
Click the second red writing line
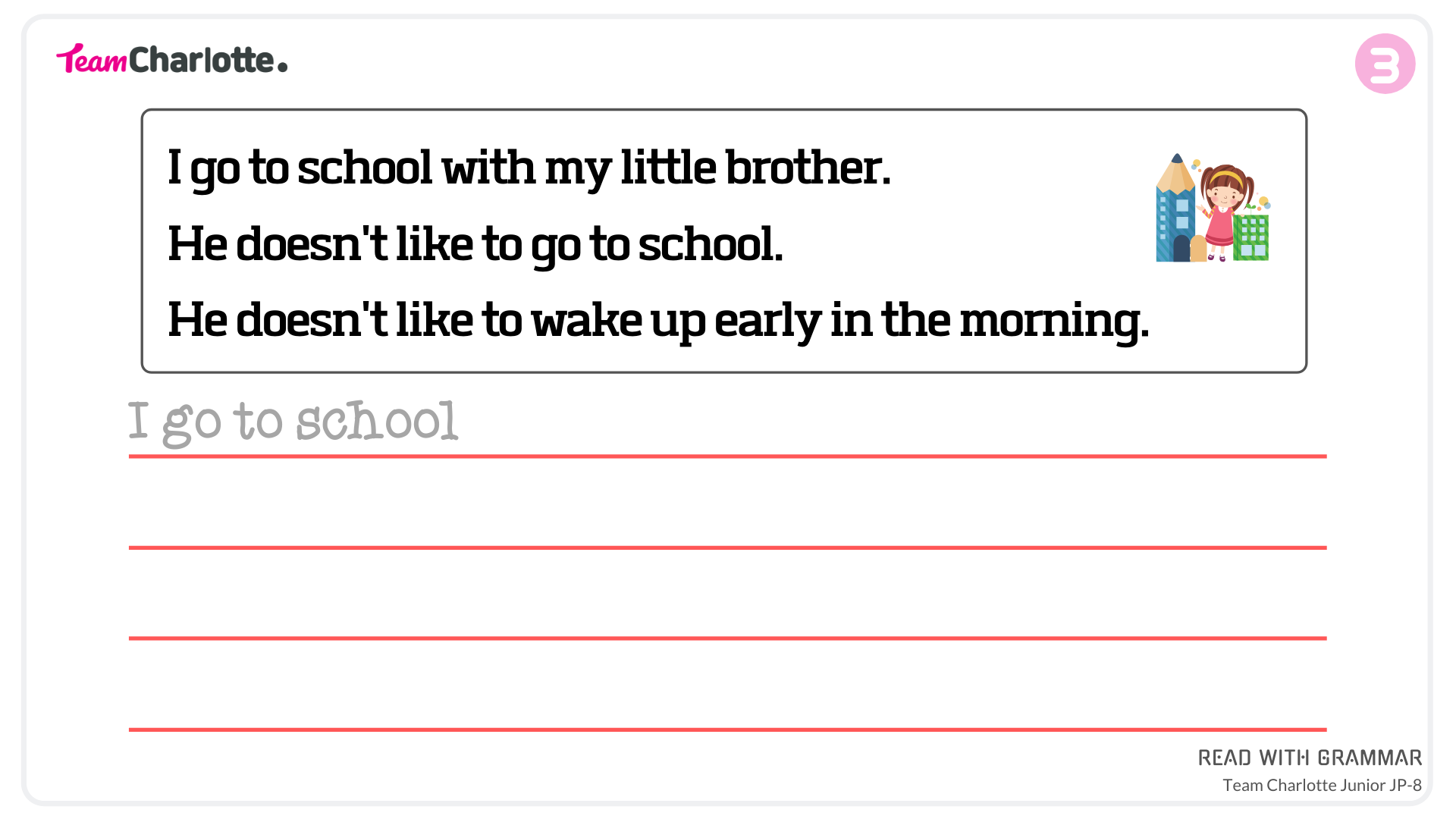[x=727, y=548]
